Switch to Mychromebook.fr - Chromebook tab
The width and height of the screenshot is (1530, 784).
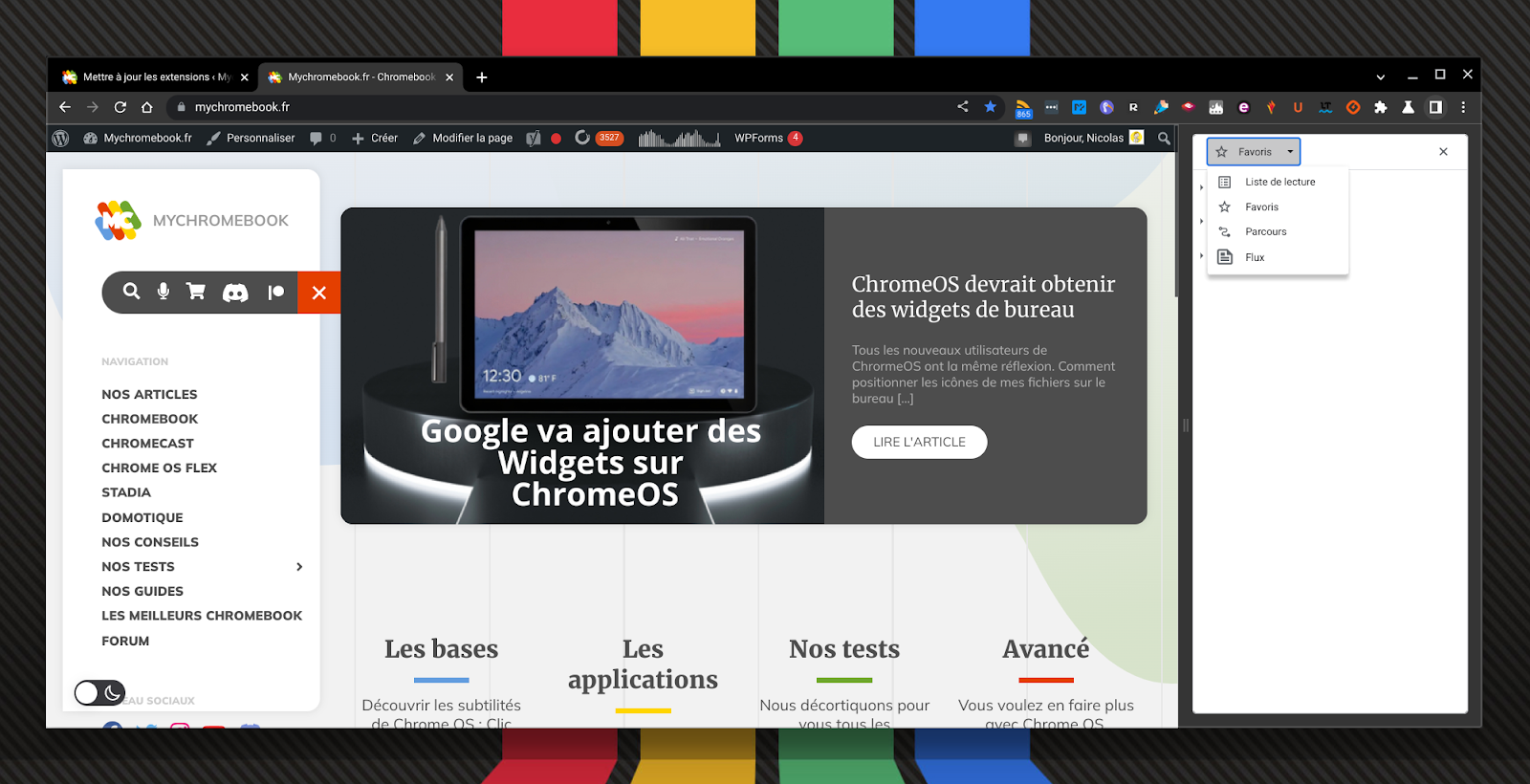click(361, 77)
